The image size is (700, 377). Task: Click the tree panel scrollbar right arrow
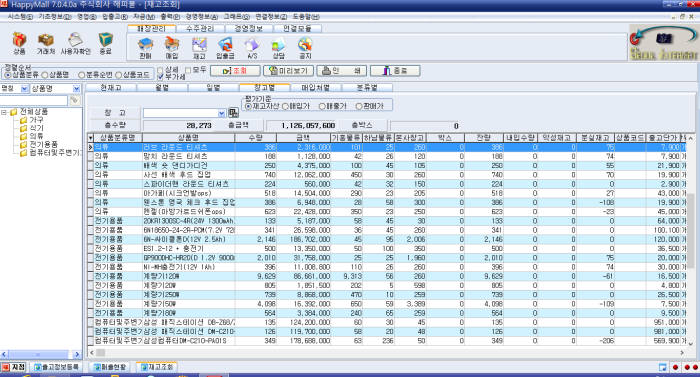[x=77, y=354]
